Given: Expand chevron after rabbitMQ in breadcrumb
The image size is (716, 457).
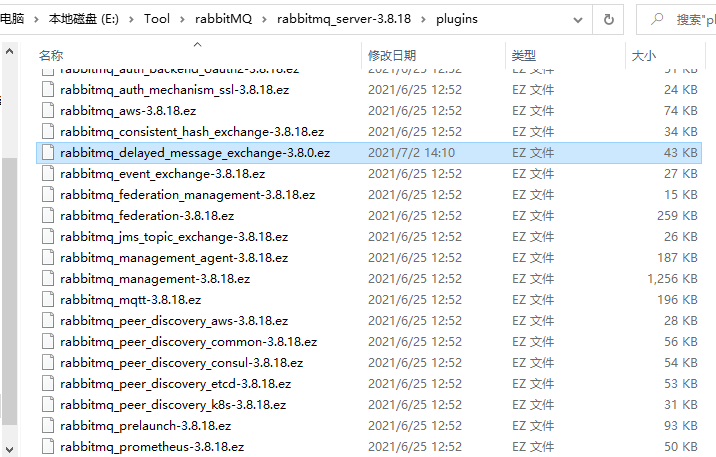Looking at the screenshot, I should [264, 19].
